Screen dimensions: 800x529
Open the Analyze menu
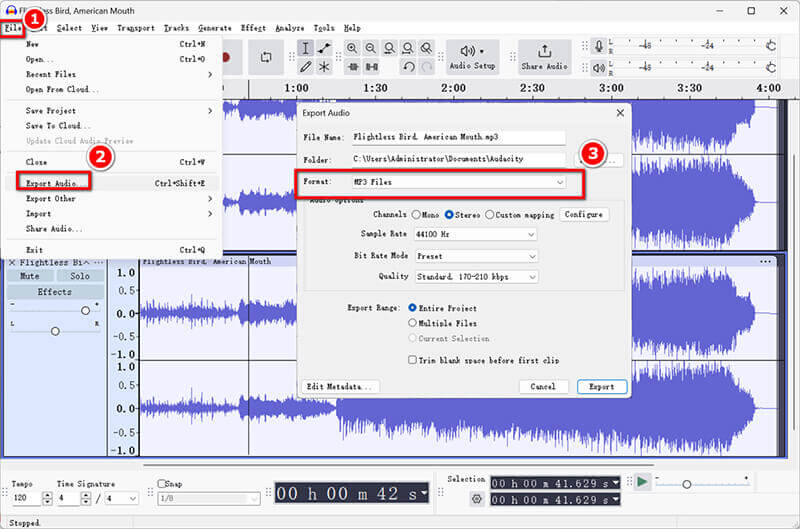click(x=289, y=28)
